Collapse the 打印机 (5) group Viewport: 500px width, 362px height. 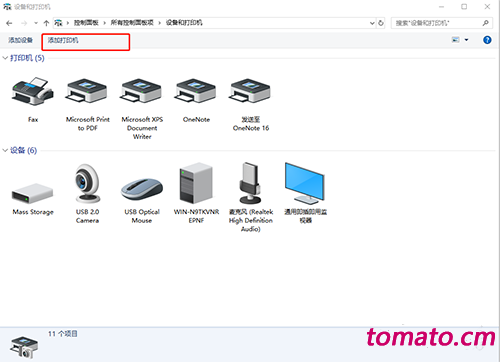[x=5, y=58]
